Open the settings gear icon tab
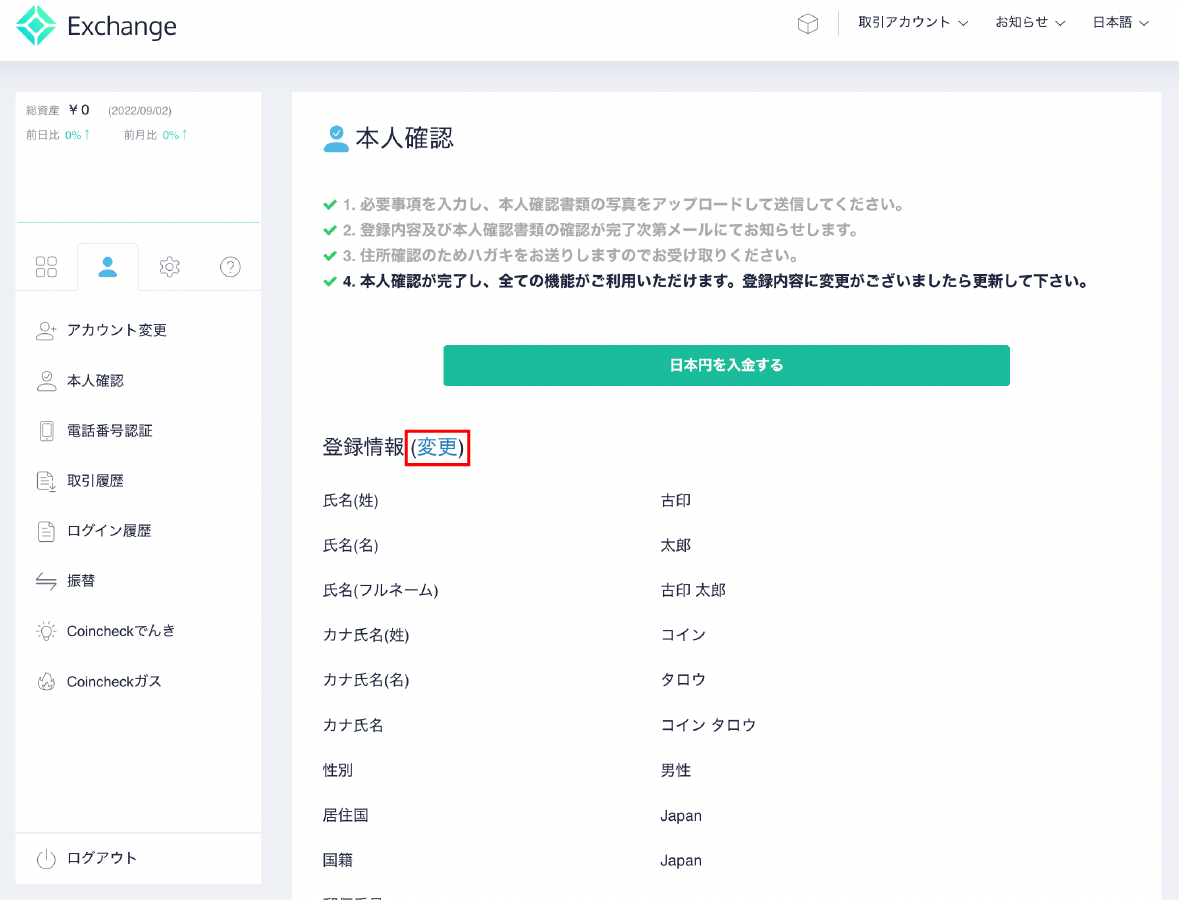 (x=169, y=267)
